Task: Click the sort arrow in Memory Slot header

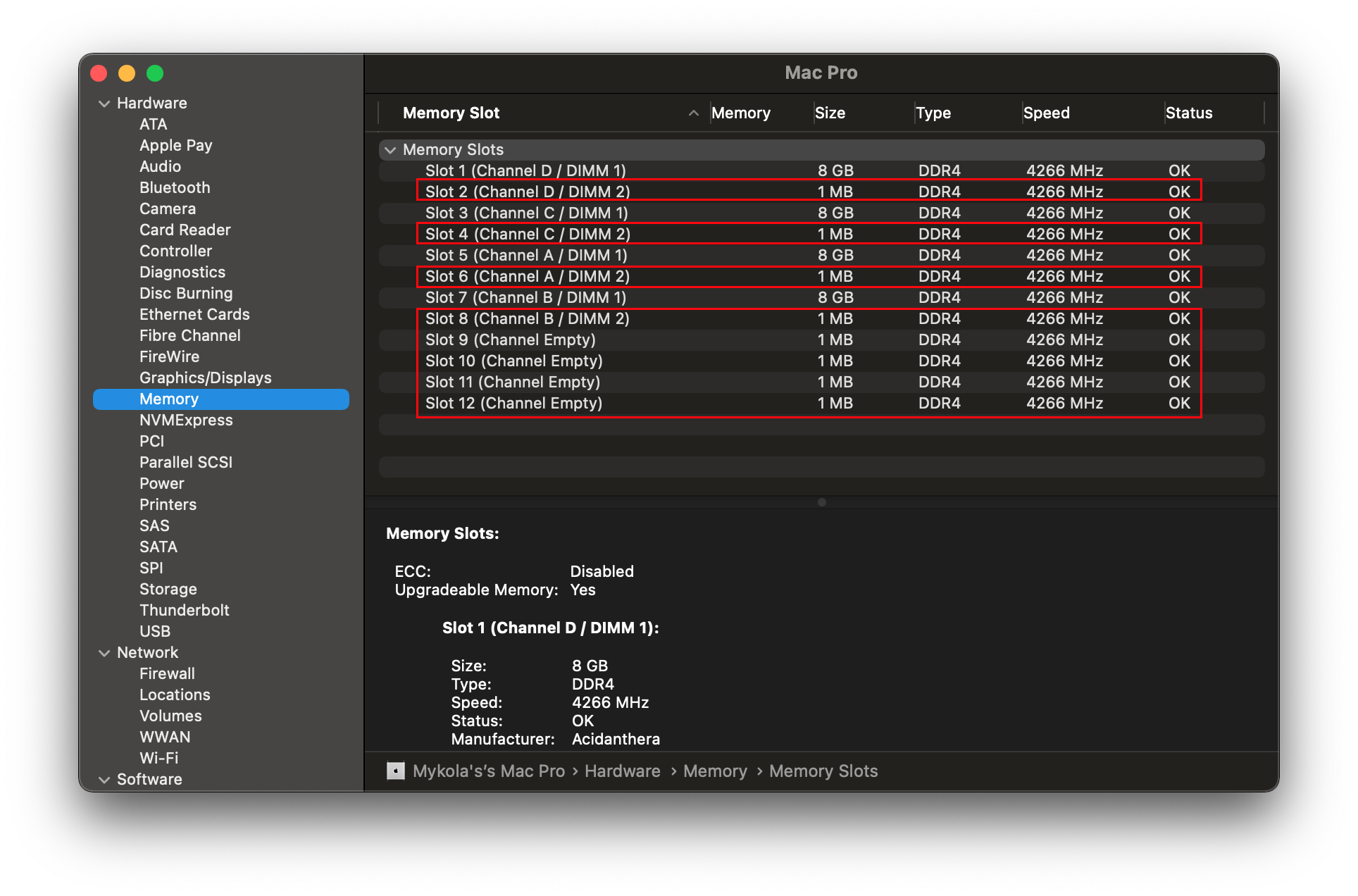Action: click(x=694, y=113)
